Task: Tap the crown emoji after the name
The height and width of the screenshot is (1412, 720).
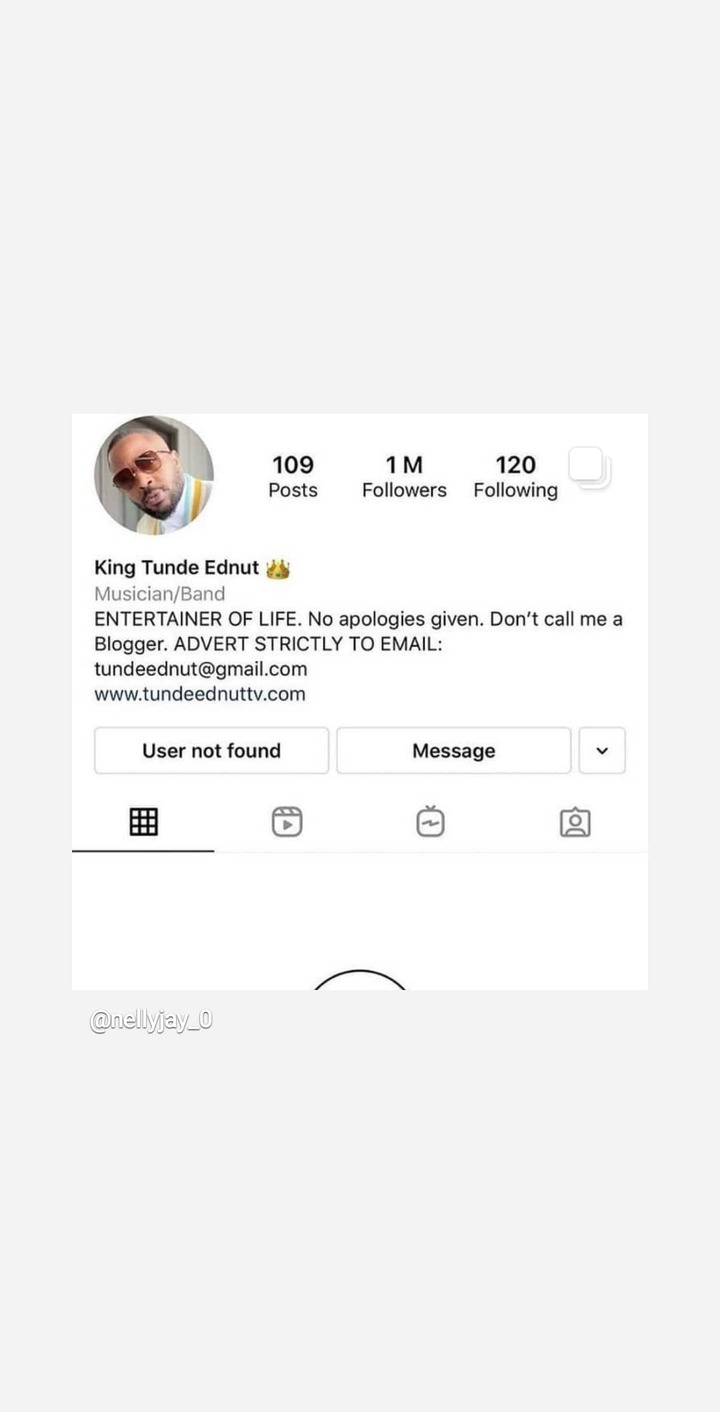Action: click(x=278, y=568)
